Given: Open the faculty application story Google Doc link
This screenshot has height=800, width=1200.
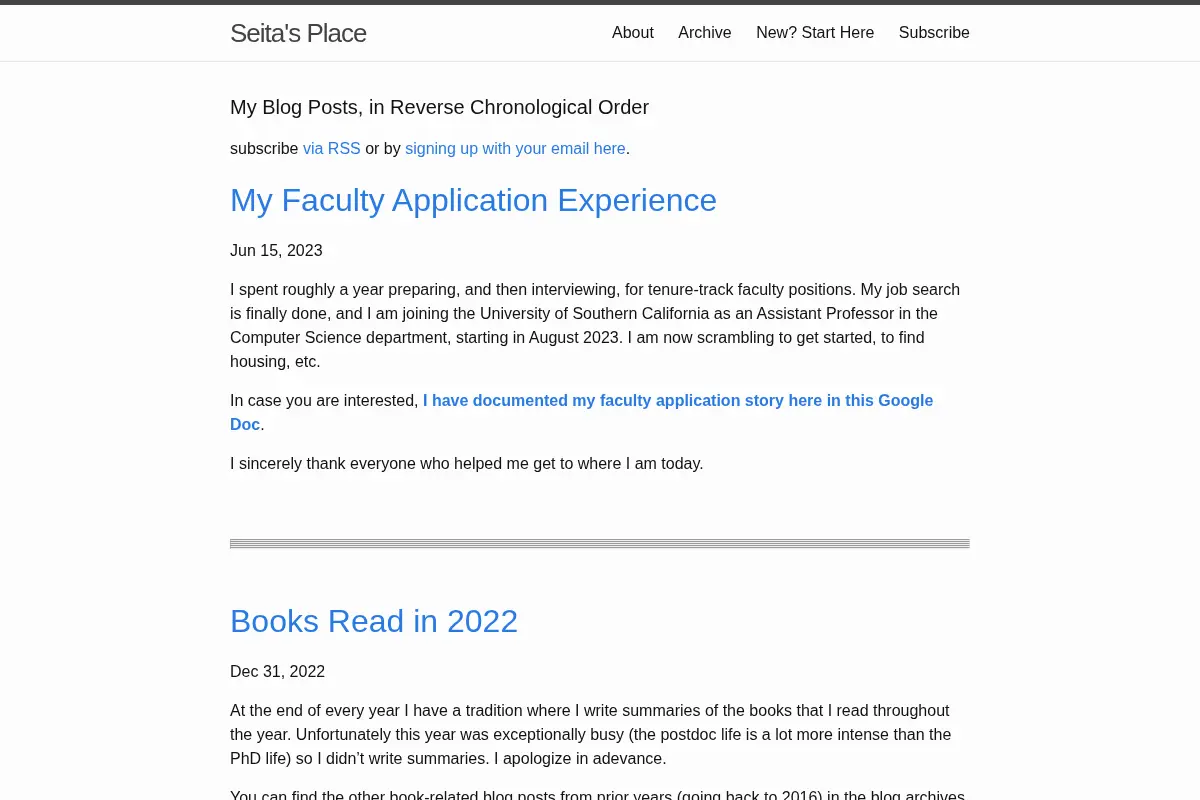Looking at the screenshot, I should point(581,412).
